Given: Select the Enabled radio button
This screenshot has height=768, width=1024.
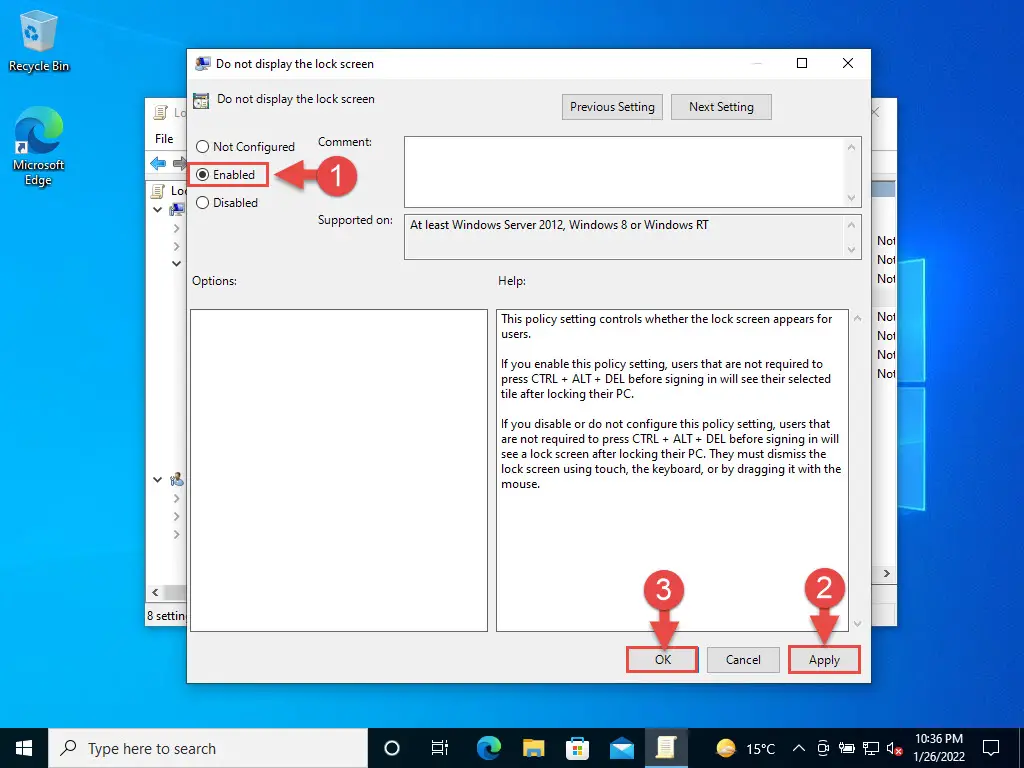Looking at the screenshot, I should (204, 175).
